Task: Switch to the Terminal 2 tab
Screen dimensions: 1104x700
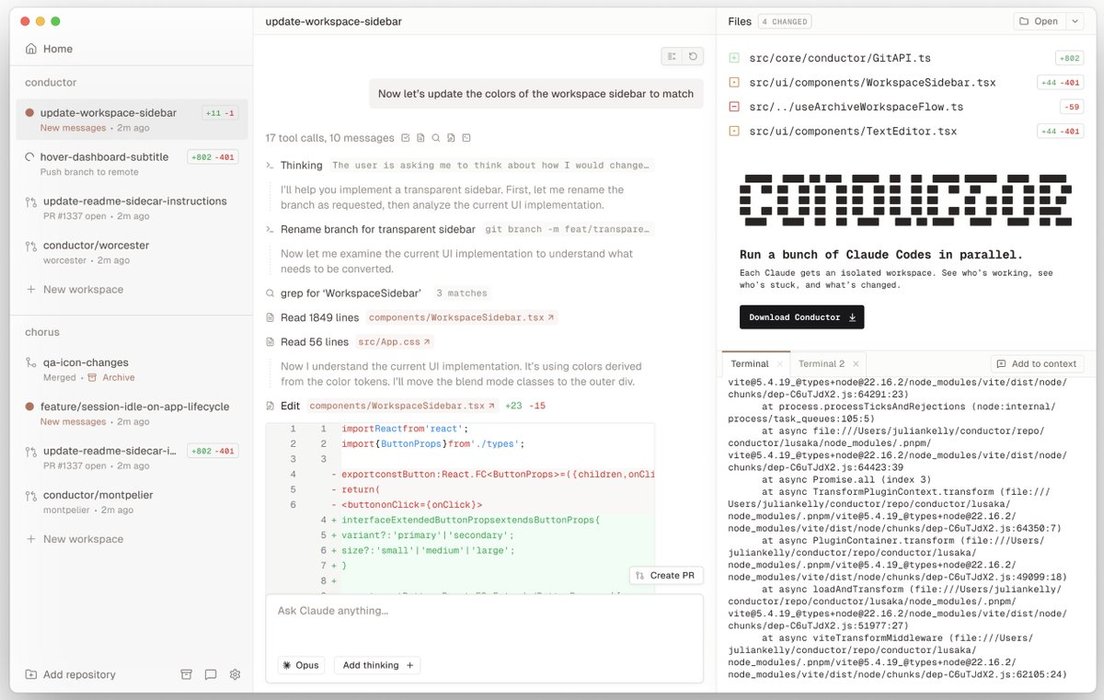Action: click(x=820, y=364)
